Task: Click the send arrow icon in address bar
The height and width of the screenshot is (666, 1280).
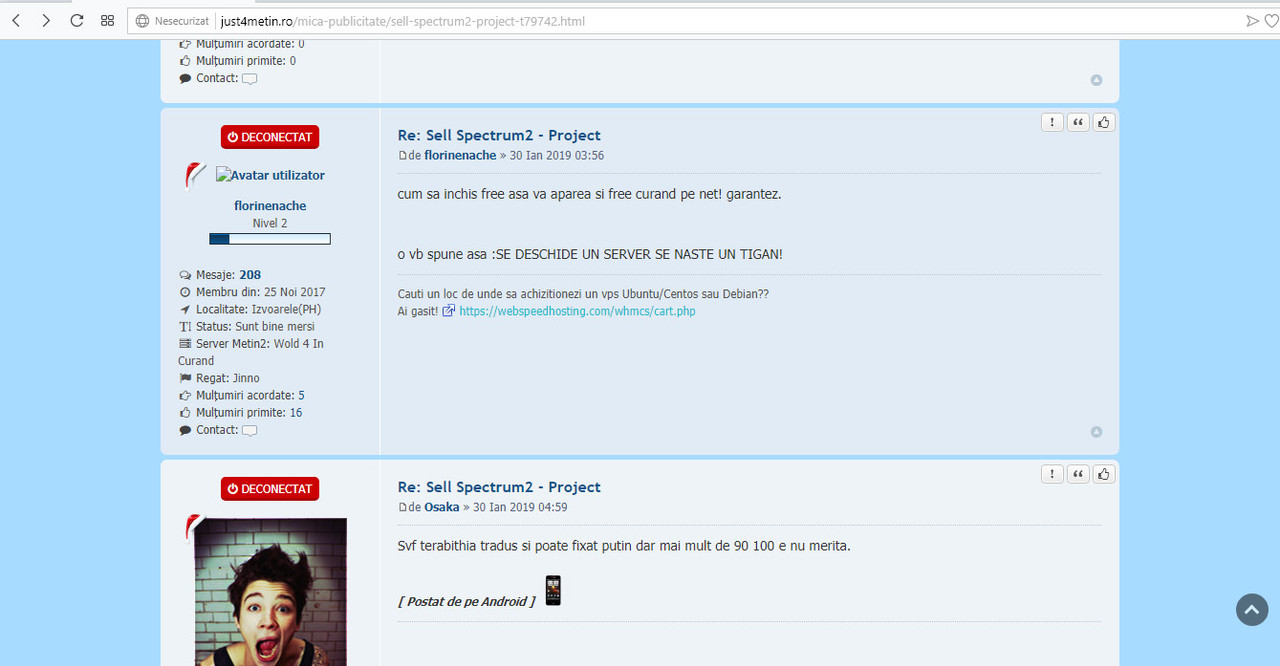Action: pyautogui.click(x=1252, y=21)
